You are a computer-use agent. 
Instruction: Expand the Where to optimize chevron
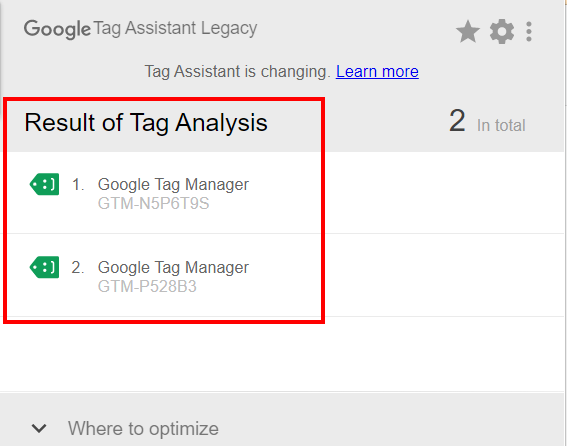[x=39, y=429]
